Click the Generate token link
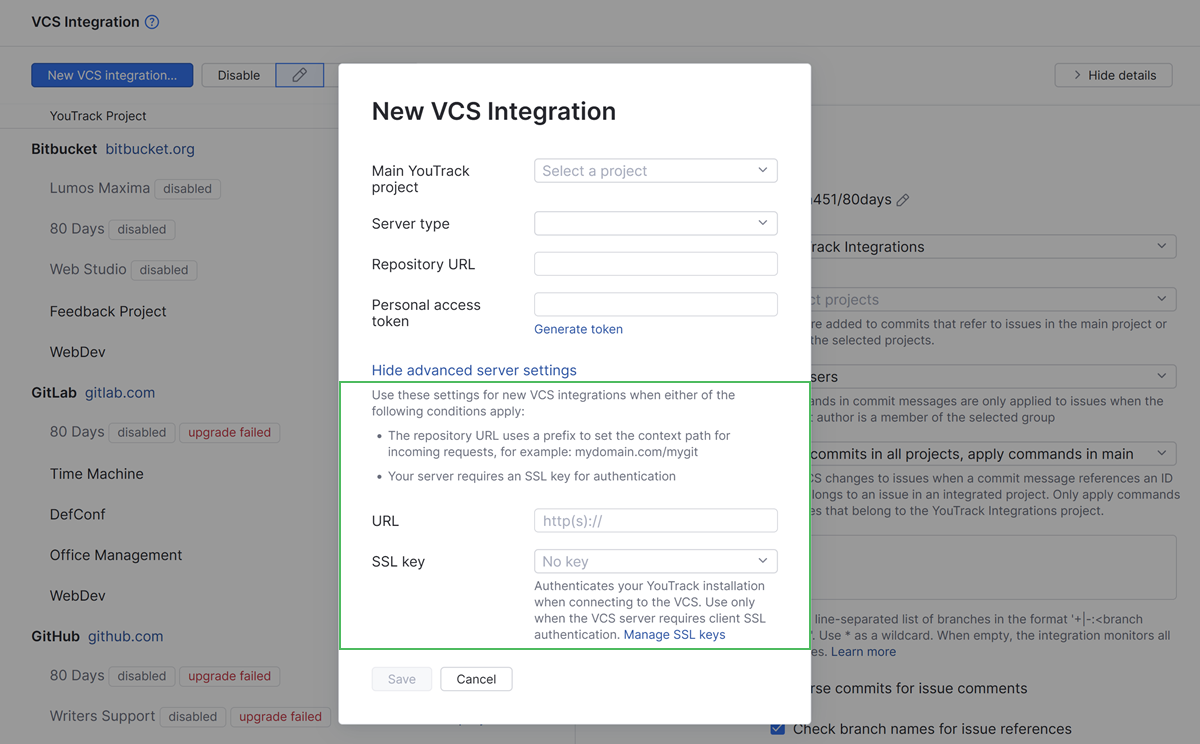Viewport: 1200px width, 744px height. click(x=578, y=328)
